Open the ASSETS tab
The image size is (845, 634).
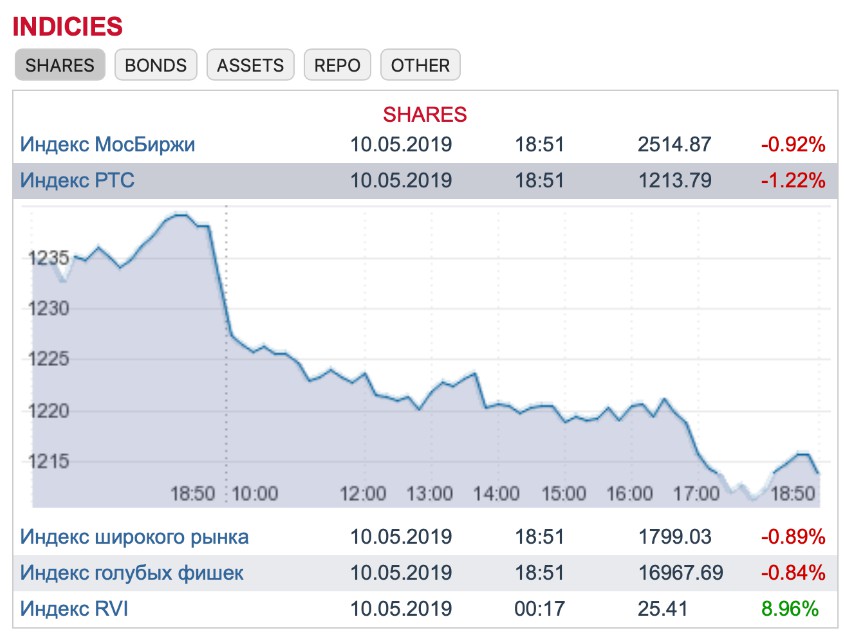pyautogui.click(x=250, y=65)
